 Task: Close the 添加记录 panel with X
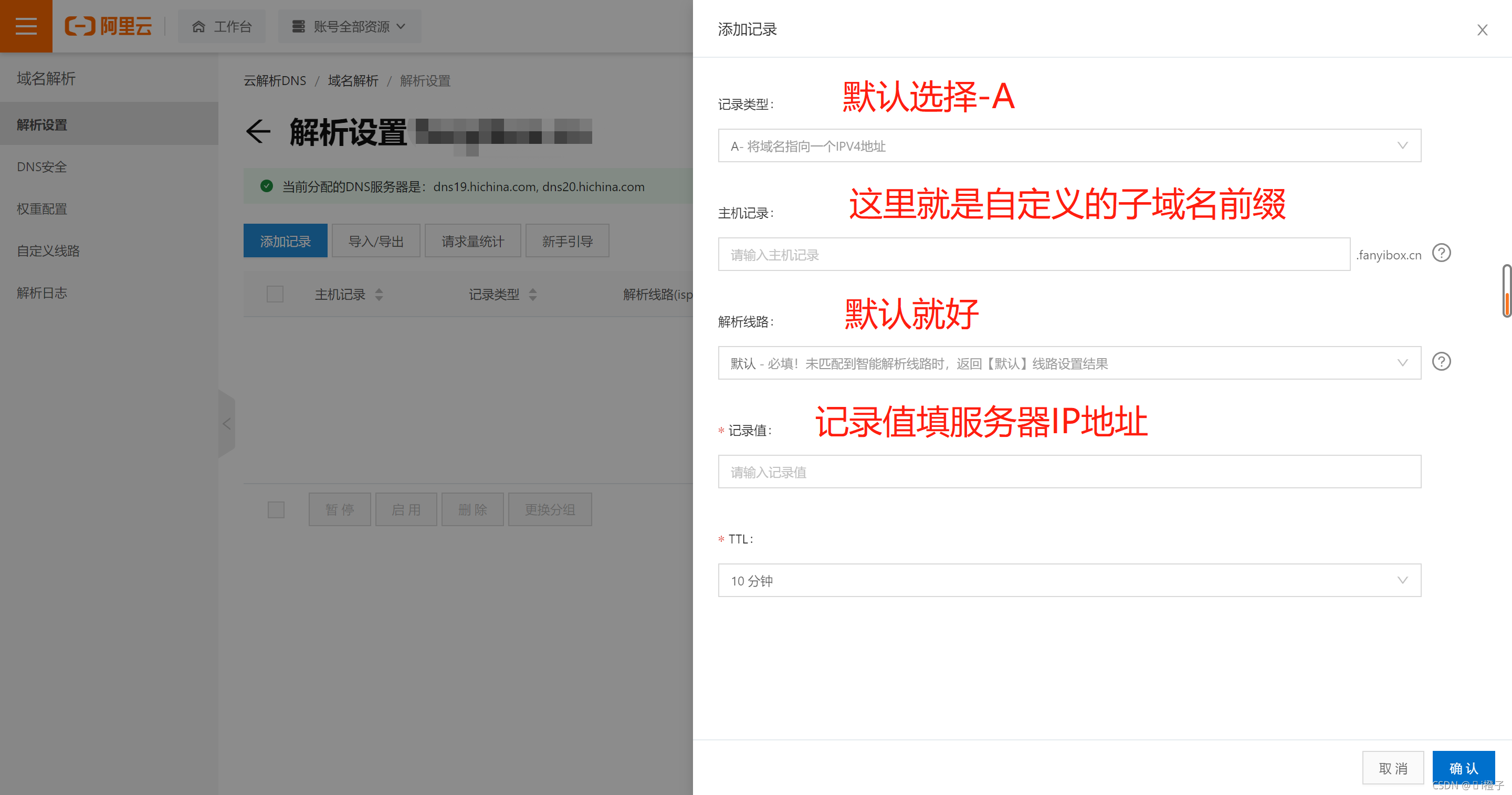point(1482,30)
